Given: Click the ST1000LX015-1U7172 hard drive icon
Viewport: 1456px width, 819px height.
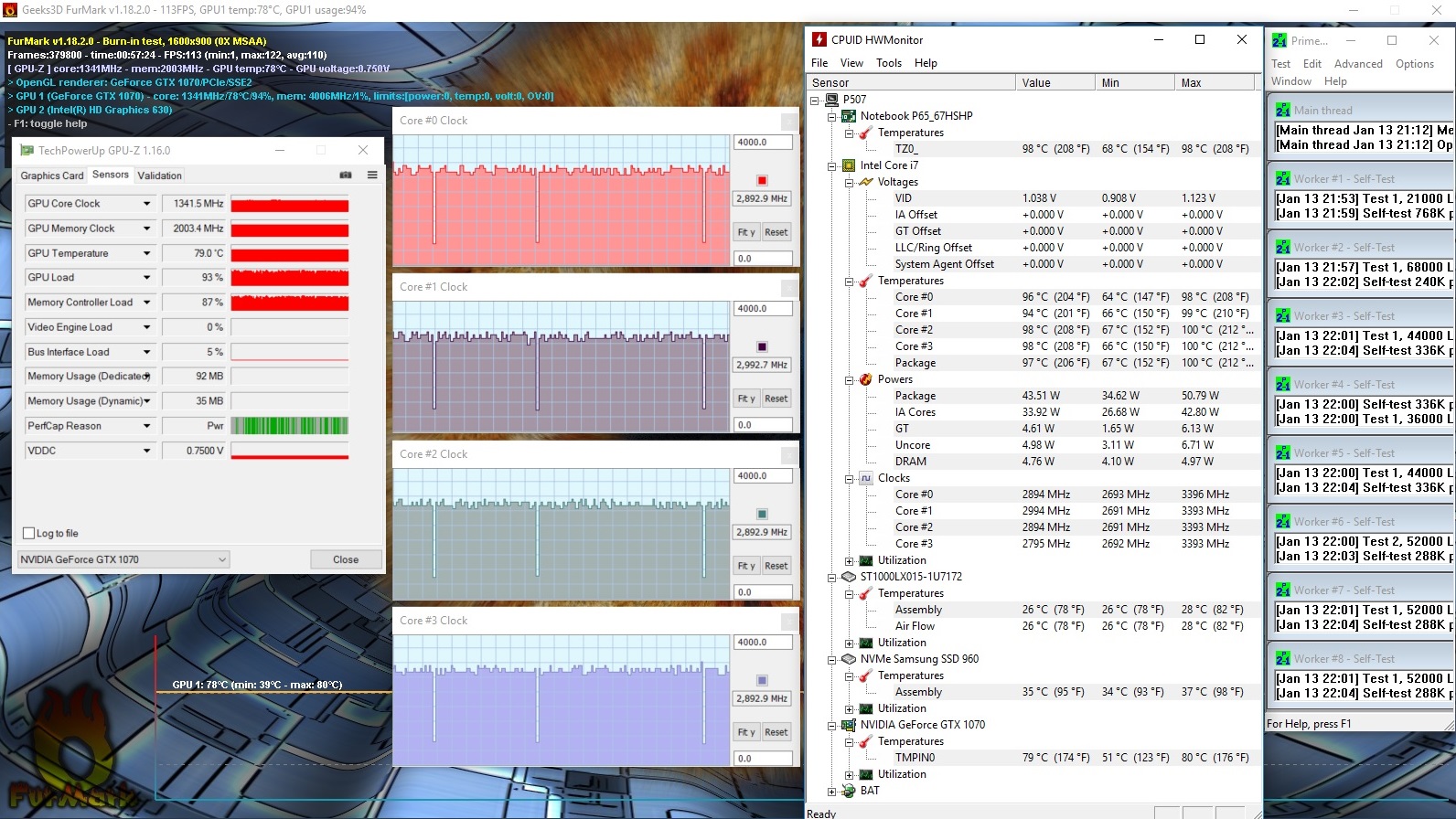Looking at the screenshot, I should (849, 577).
